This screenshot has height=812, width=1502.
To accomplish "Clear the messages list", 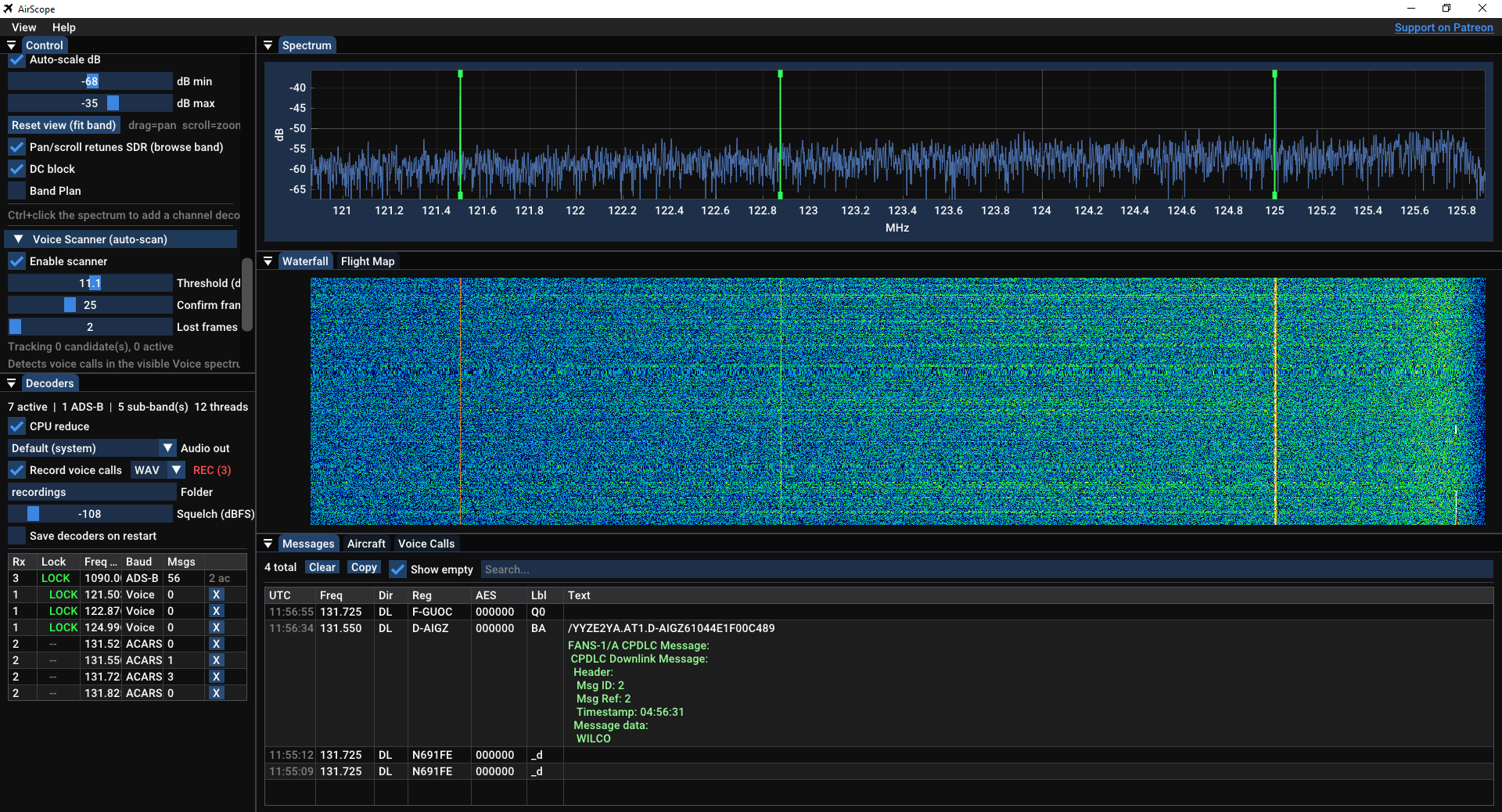I will [x=322, y=567].
